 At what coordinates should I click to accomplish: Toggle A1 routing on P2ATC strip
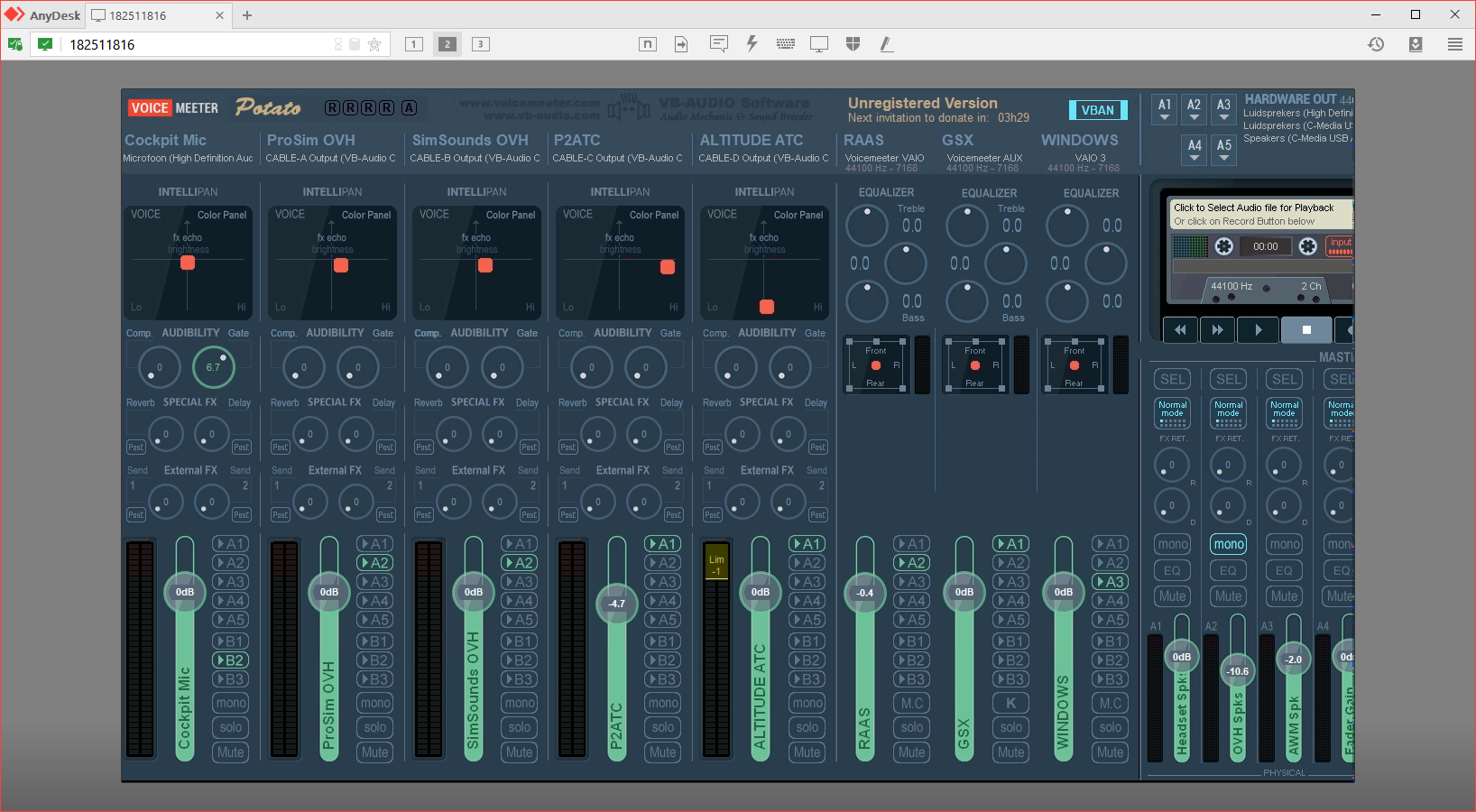coord(663,544)
